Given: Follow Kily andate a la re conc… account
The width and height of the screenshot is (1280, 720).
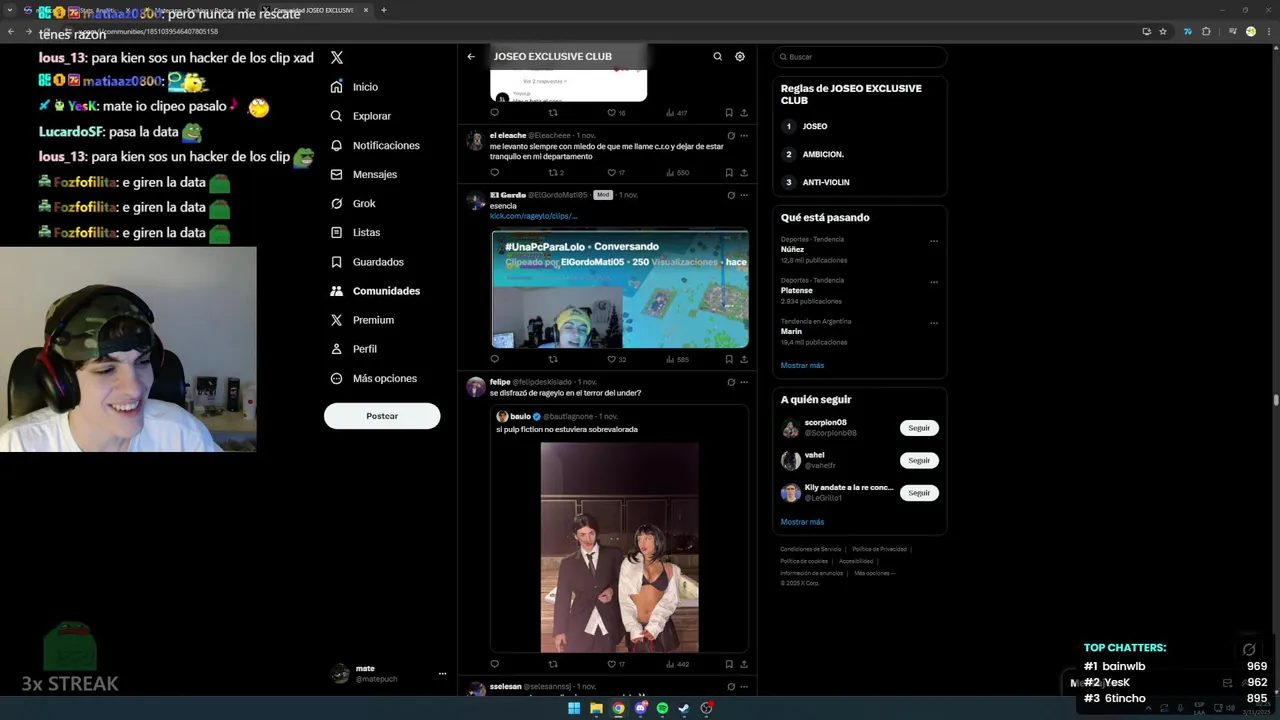Looking at the screenshot, I should [919, 493].
